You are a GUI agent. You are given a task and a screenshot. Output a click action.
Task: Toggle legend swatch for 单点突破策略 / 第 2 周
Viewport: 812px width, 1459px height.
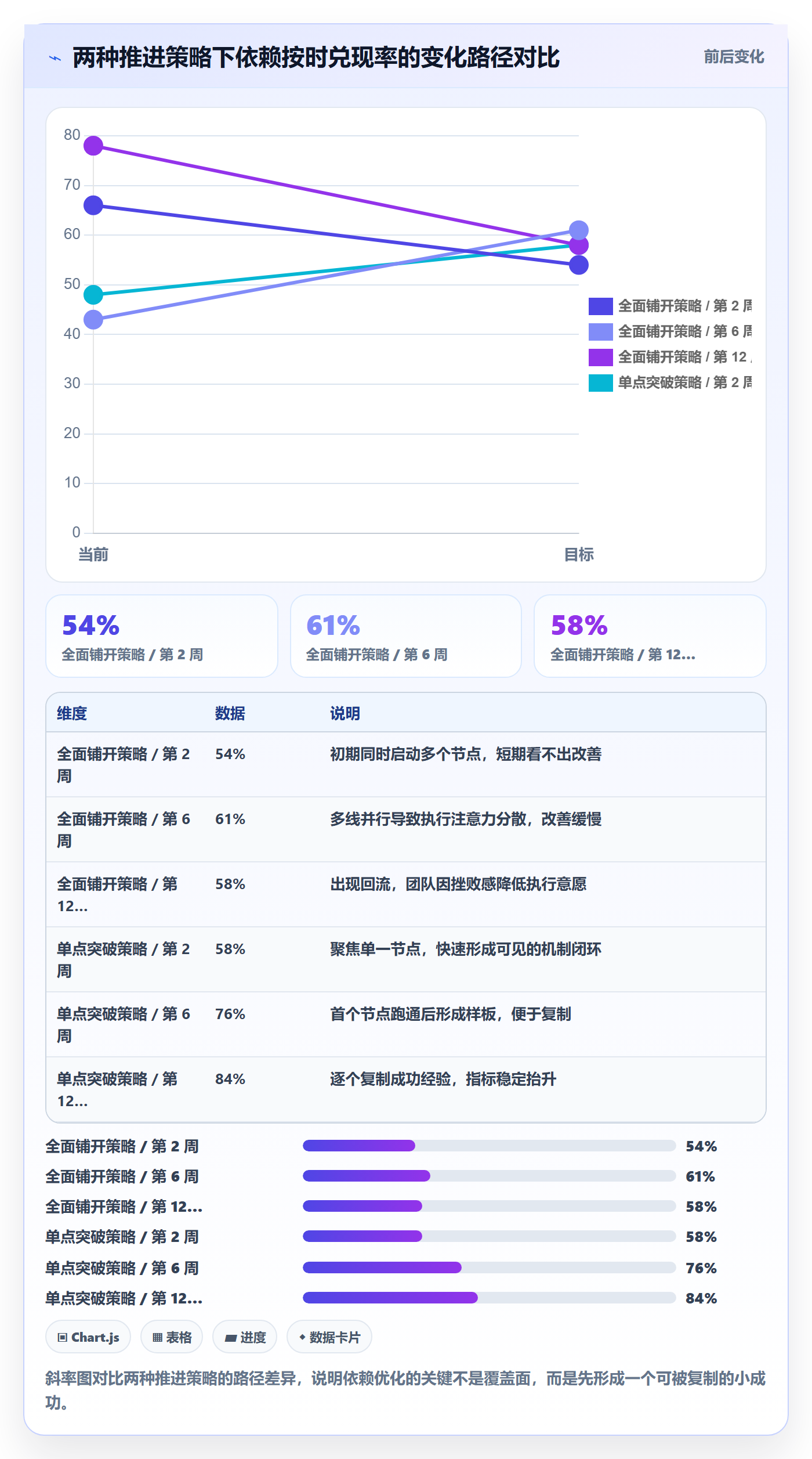tap(600, 382)
